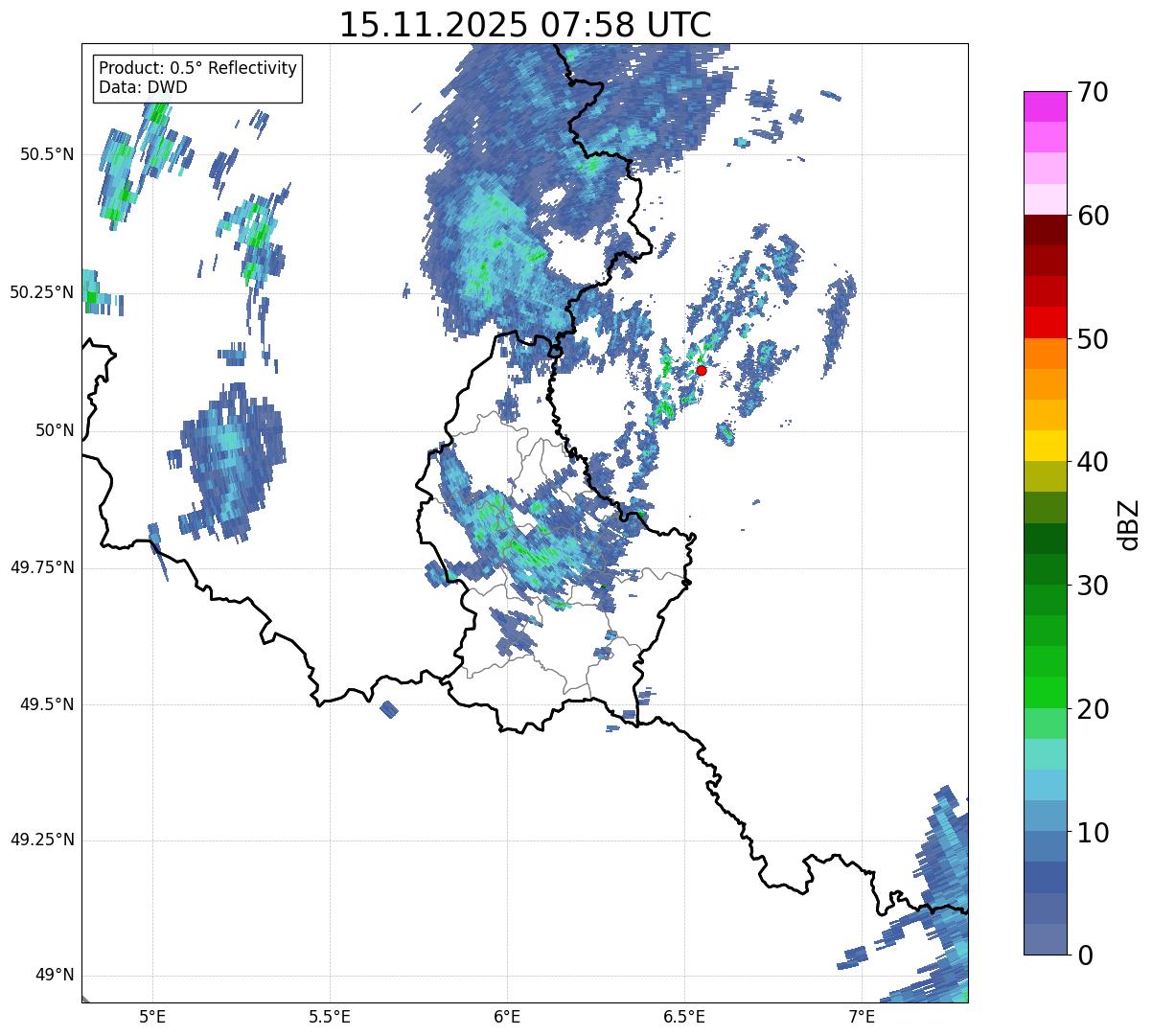Click the title "15.11.2025 07:58 UTC"
1152x1036 pixels.
[525, 24]
